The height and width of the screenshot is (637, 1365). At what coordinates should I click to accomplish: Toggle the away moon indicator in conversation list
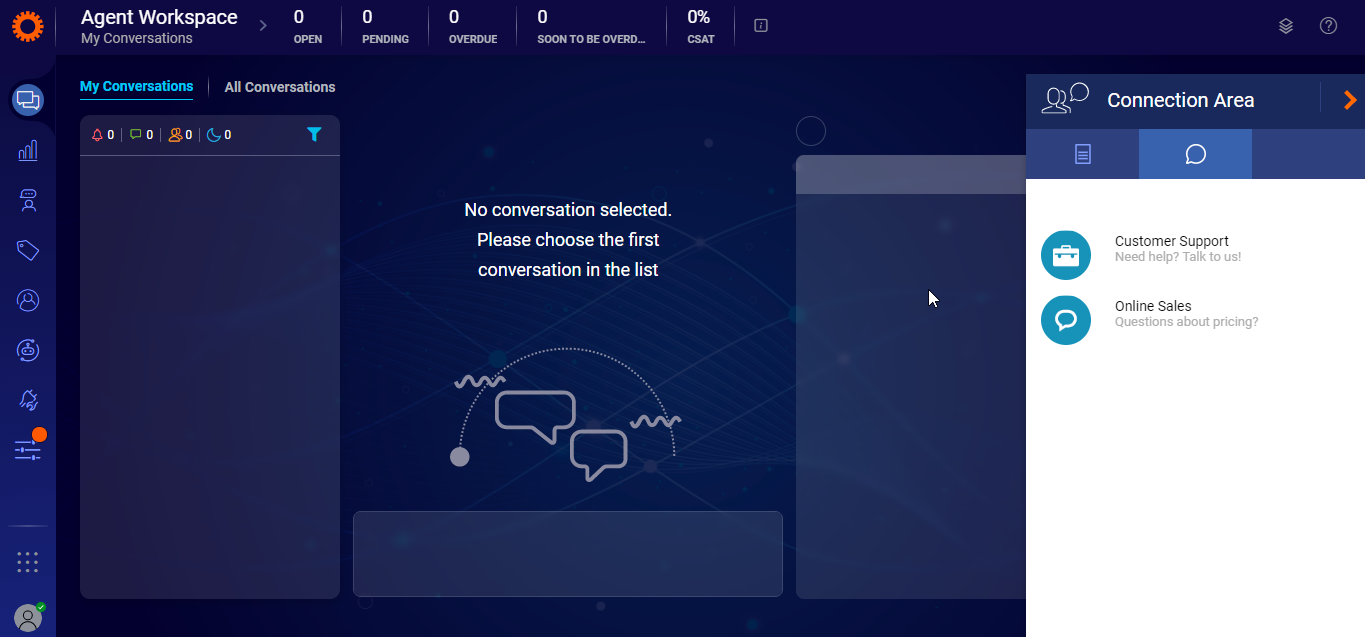tap(214, 133)
